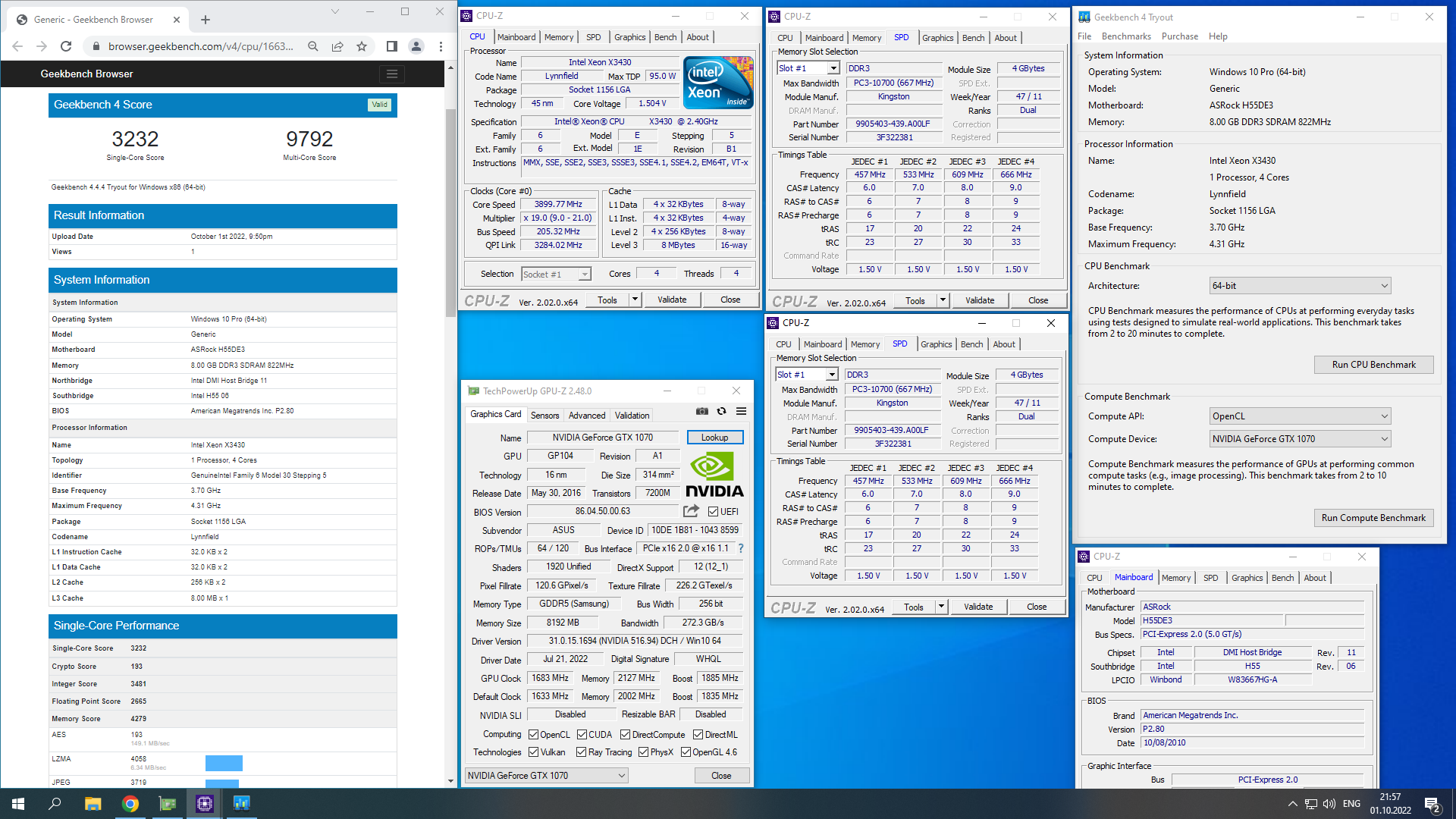Toggle the DirectCompute checkbox

coord(626,735)
